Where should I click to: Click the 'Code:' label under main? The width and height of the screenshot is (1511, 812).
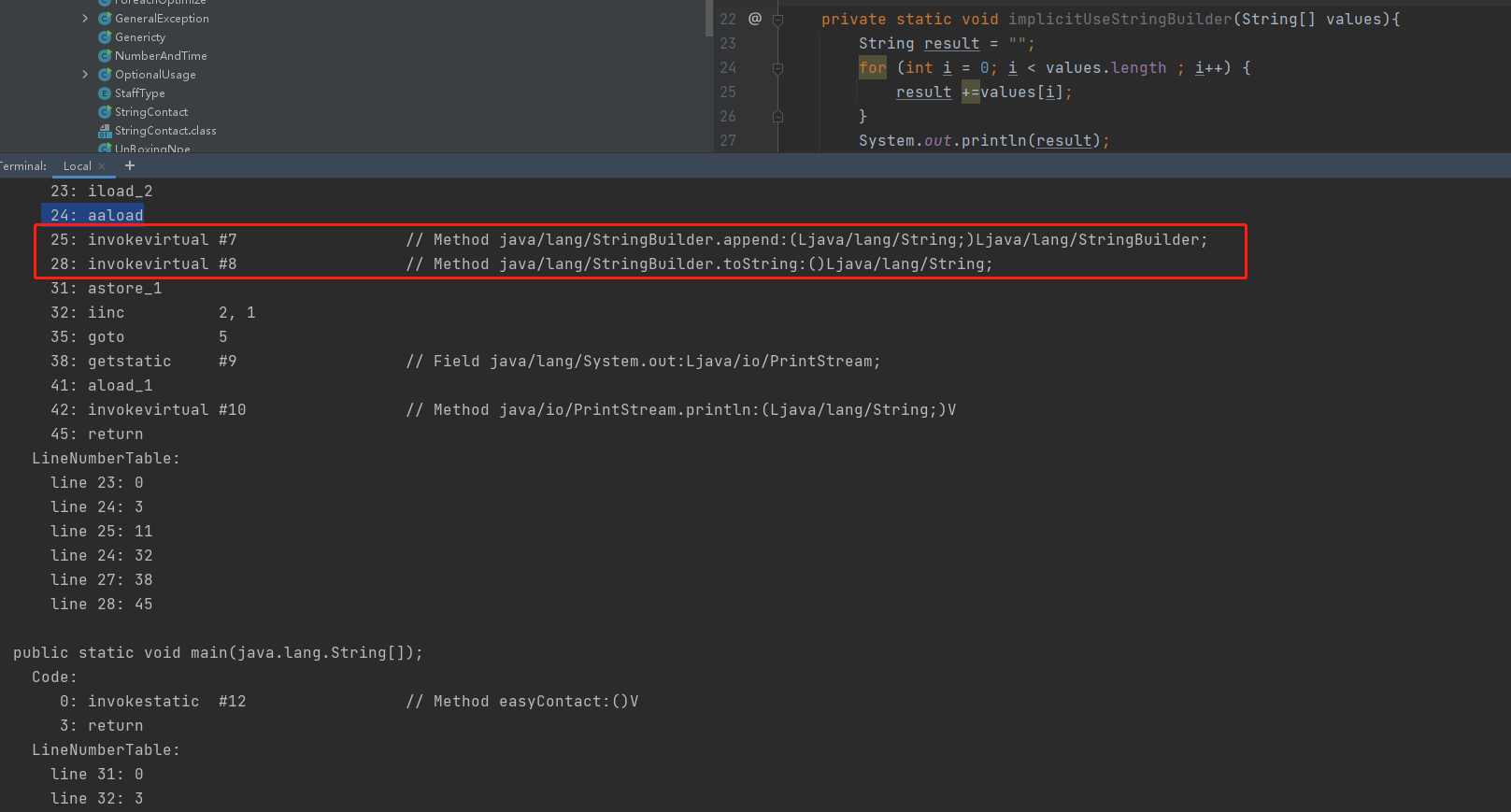pyautogui.click(x=54, y=677)
